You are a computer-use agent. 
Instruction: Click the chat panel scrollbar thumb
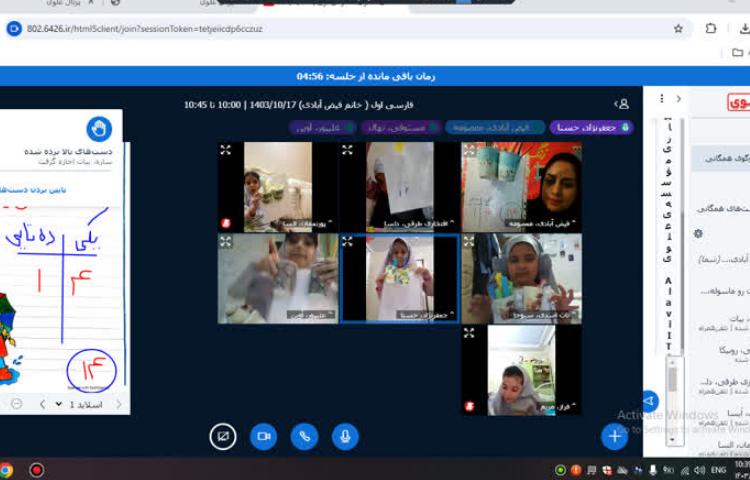point(673,380)
